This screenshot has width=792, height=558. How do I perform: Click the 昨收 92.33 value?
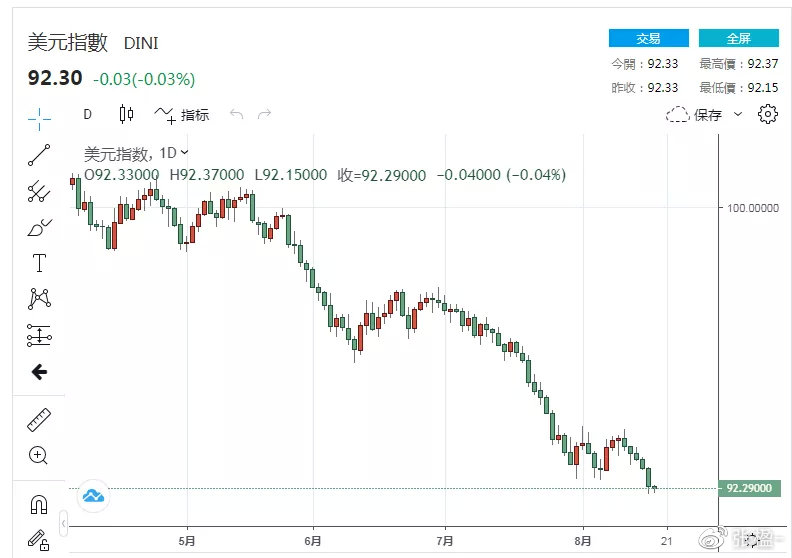point(663,87)
